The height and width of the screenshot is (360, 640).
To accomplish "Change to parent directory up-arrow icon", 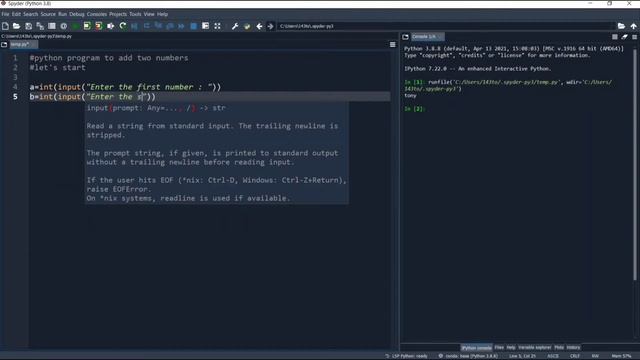I will click(633, 26).
